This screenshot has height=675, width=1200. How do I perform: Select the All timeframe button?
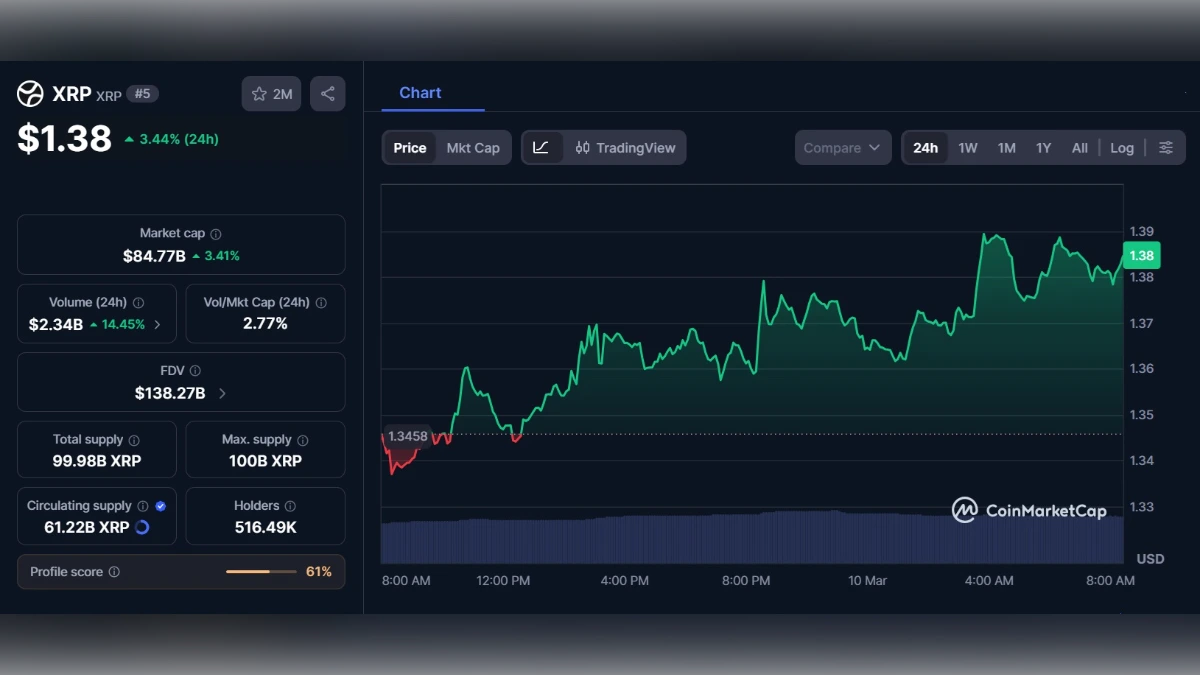1079,147
